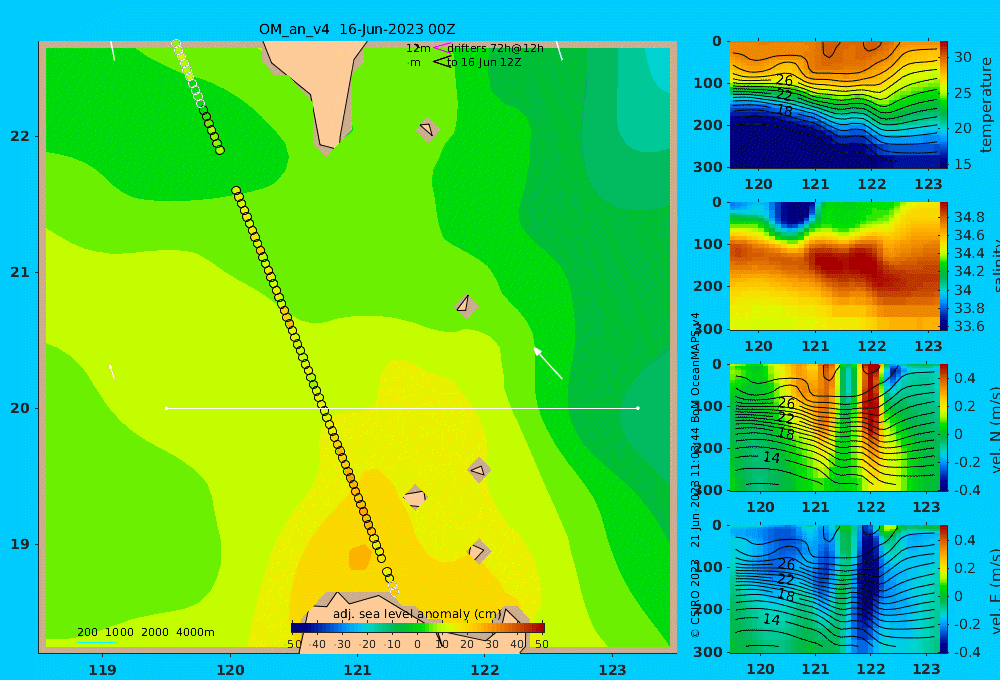Click the cyan 200m depth contour legend line

click(96, 642)
